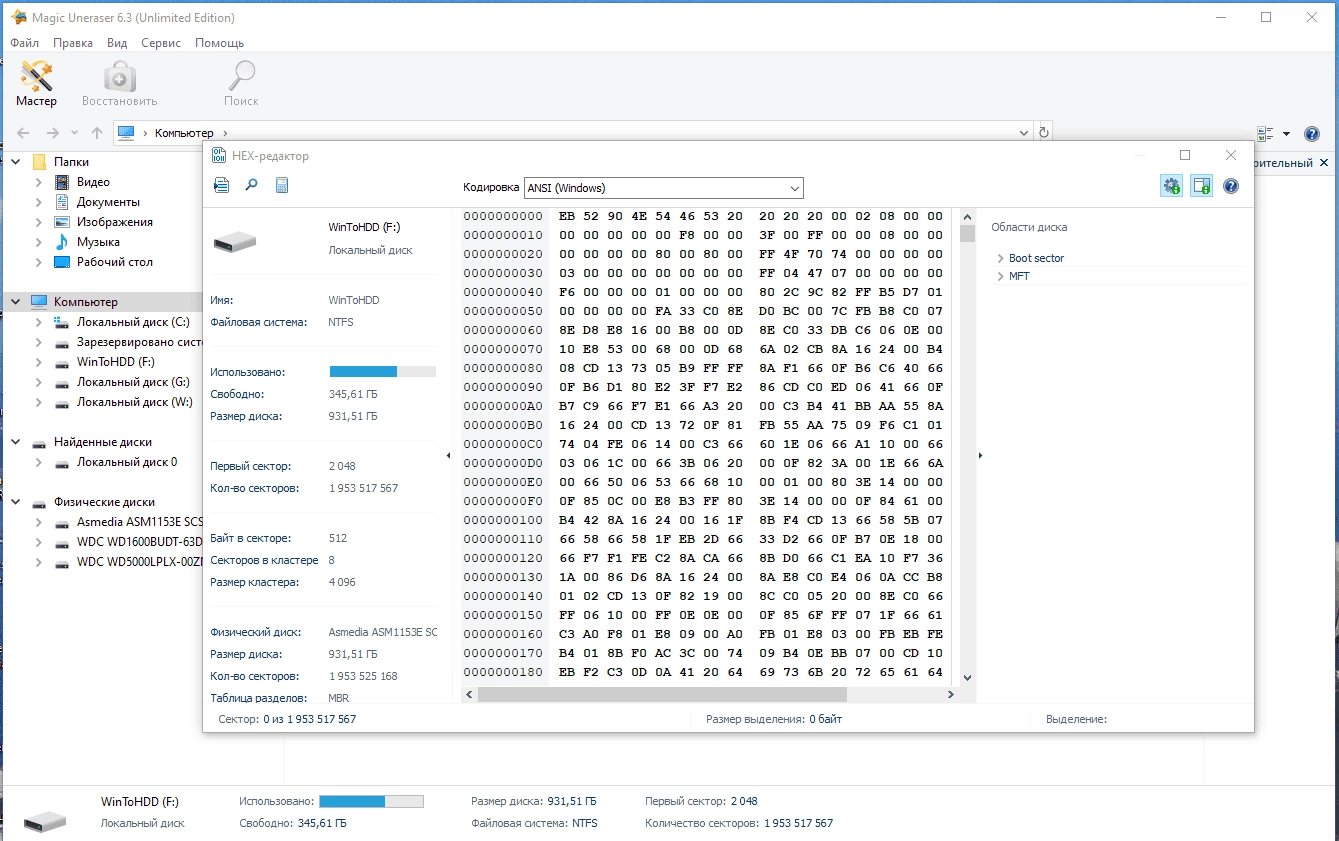Viewport: 1339px width, 841px height.
Task: Open the Сервис menu
Action: [161, 43]
